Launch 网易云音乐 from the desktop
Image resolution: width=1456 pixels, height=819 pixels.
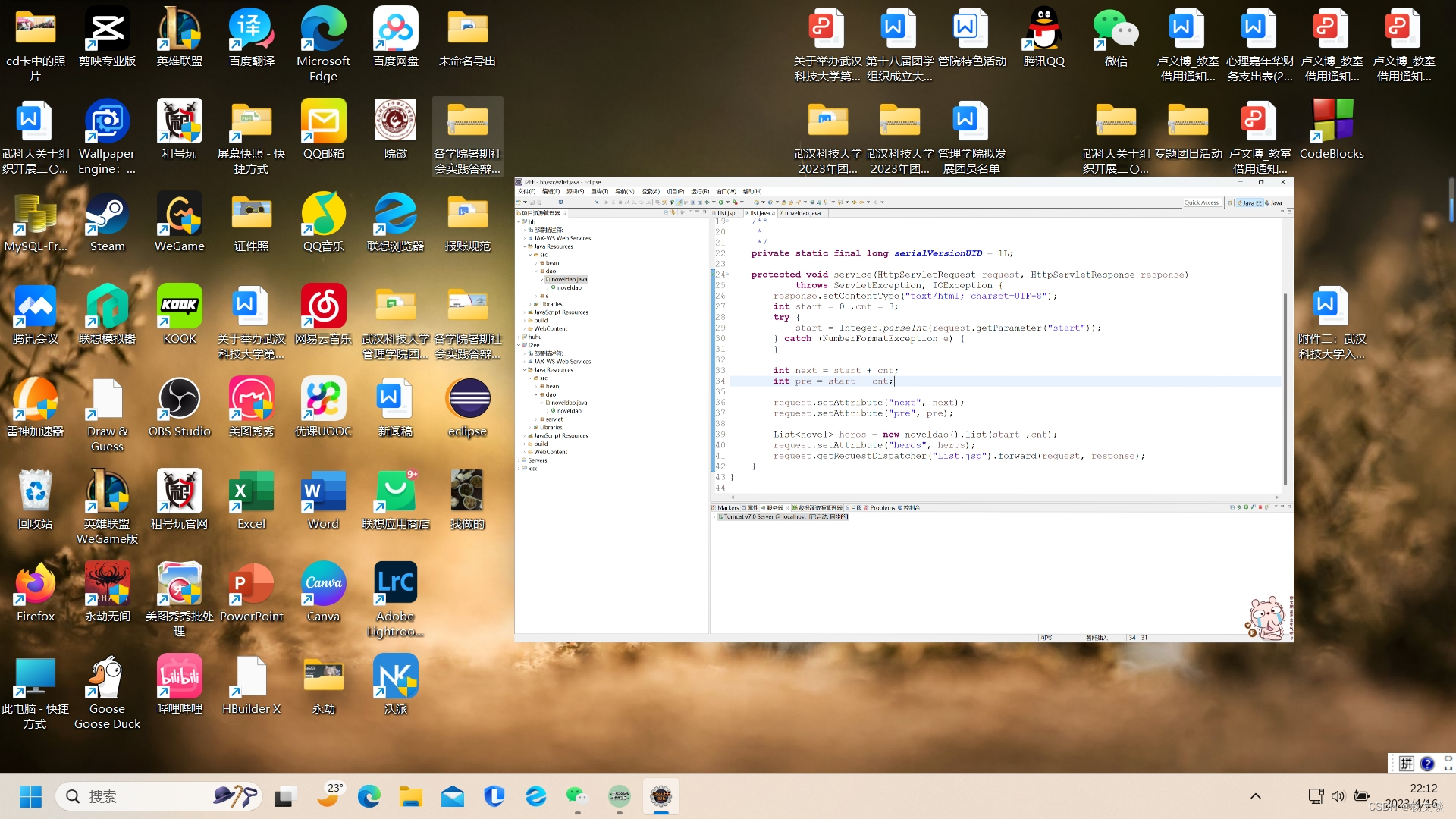(x=323, y=314)
